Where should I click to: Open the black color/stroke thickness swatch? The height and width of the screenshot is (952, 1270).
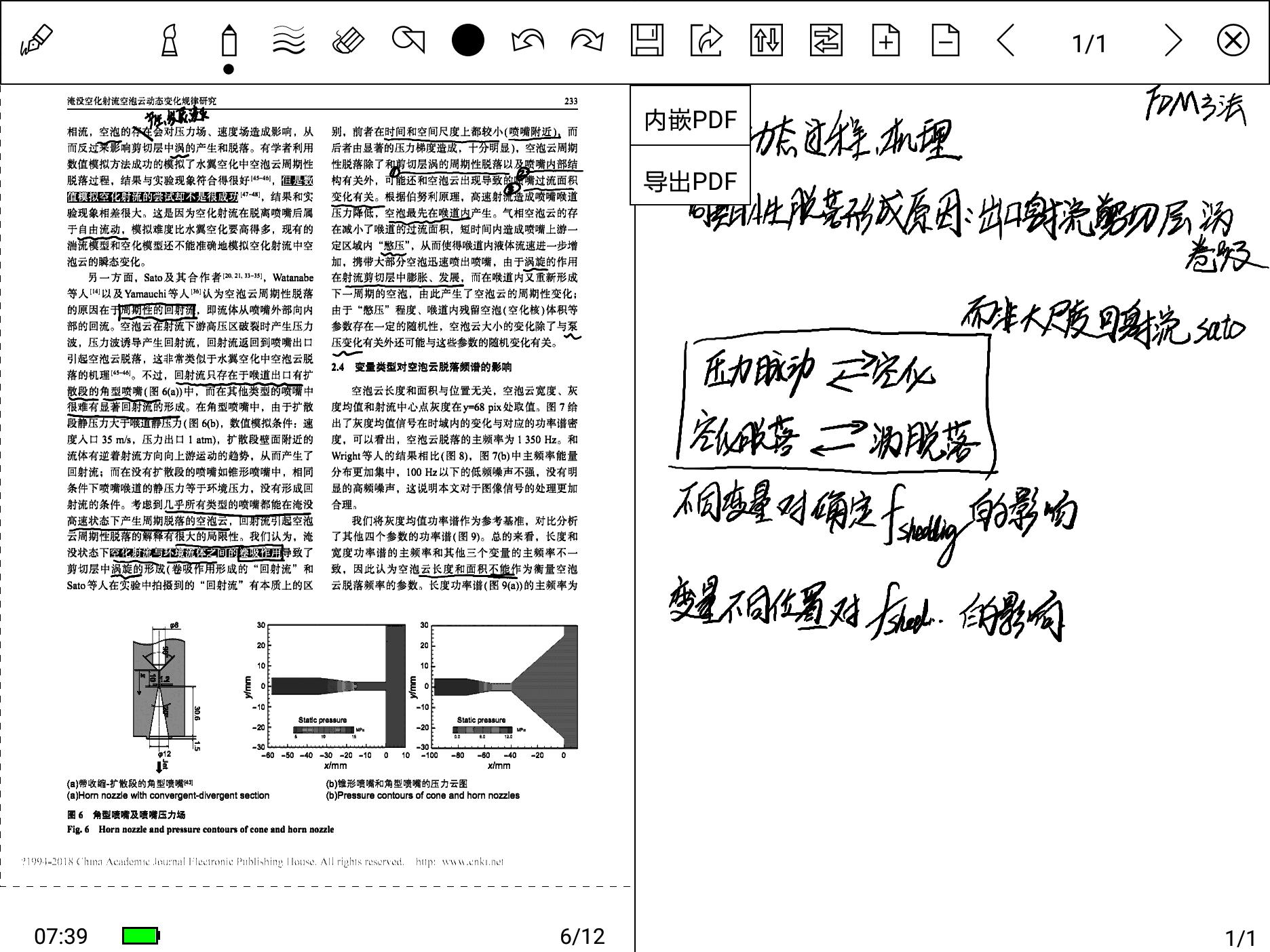pyautogui.click(x=467, y=42)
